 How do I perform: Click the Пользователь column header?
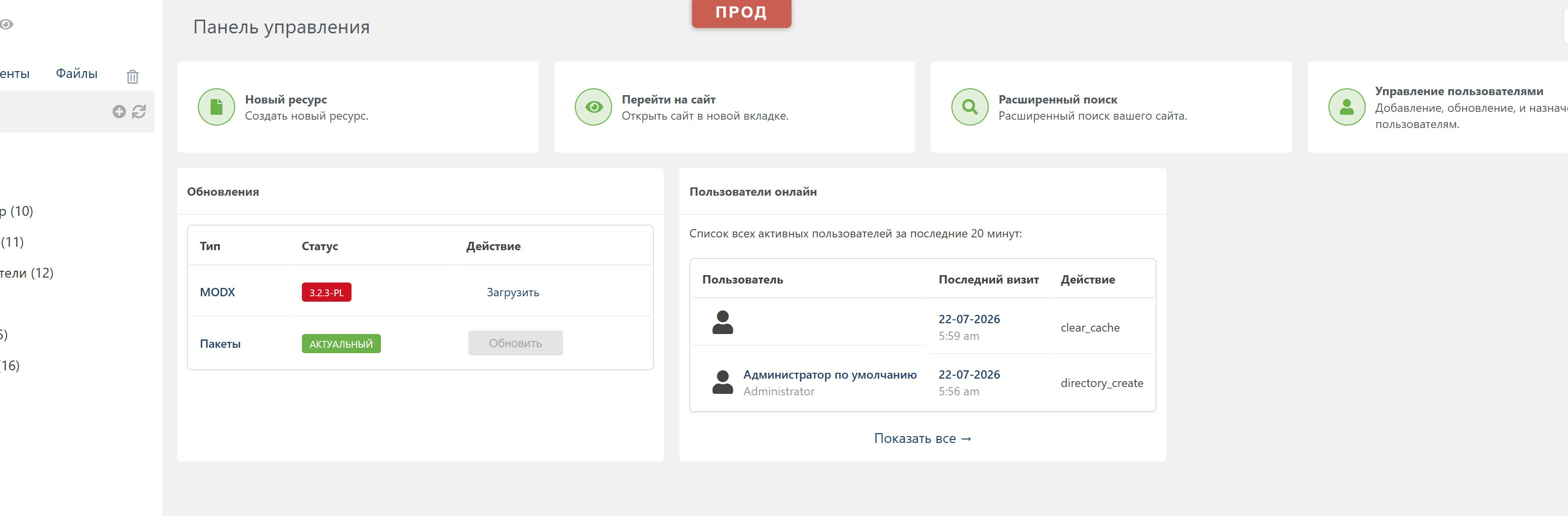pyautogui.click(x=743, y=280)
